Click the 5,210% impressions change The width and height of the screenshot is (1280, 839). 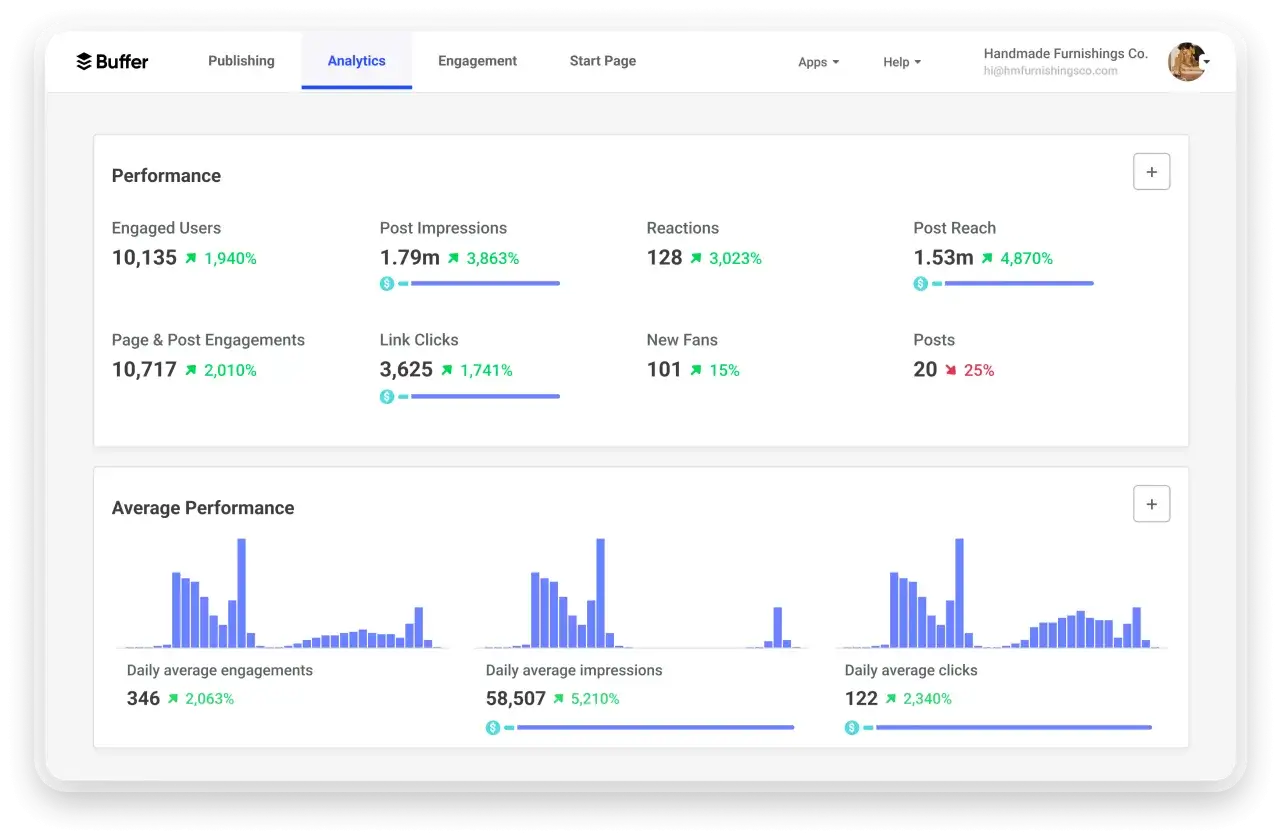click(595, 699)
